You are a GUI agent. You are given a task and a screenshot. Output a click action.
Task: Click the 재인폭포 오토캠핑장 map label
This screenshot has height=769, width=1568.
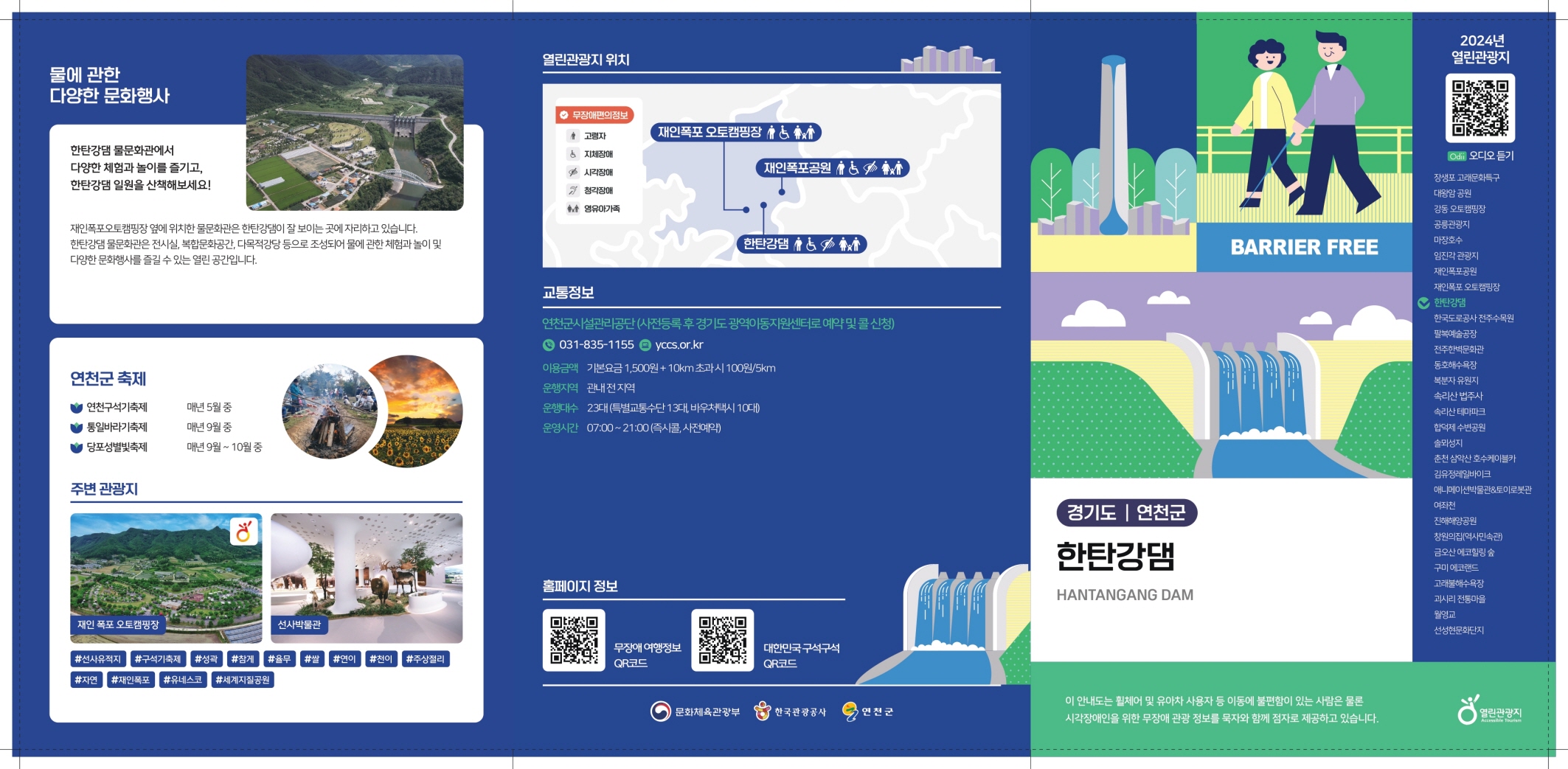(x=736, y=132)
